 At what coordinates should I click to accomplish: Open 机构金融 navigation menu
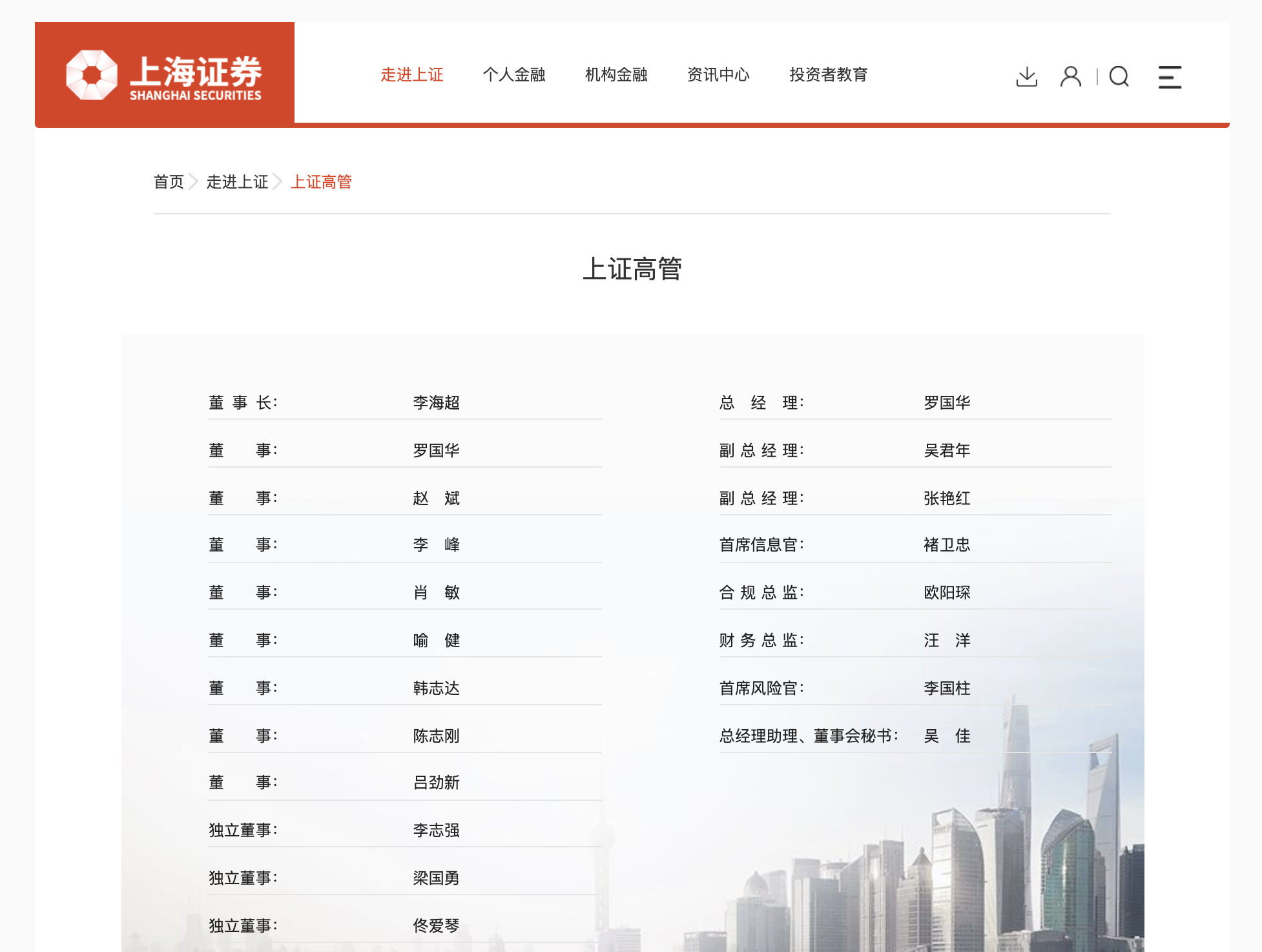(615, 75)
